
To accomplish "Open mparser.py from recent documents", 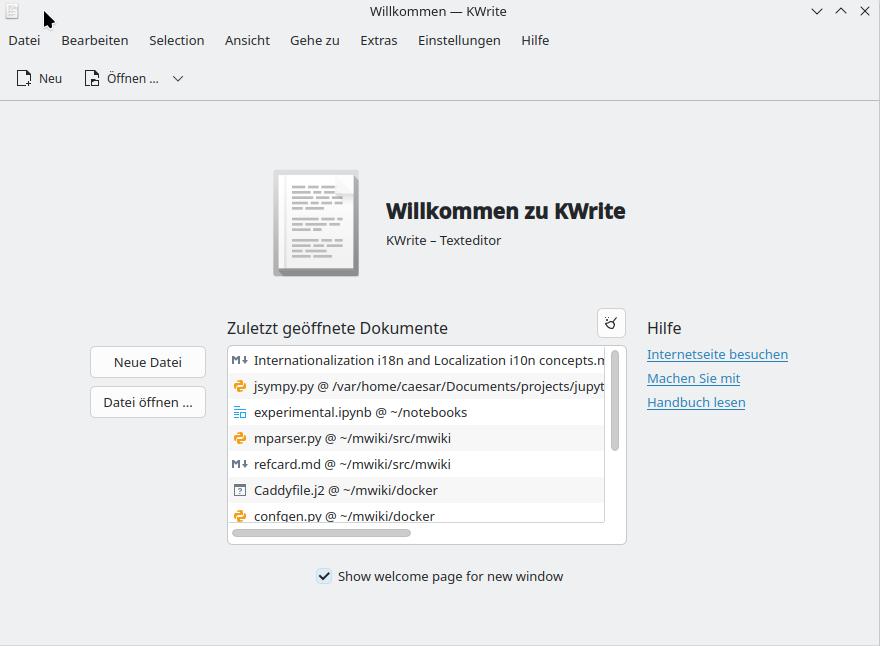I will click(352, 438).
